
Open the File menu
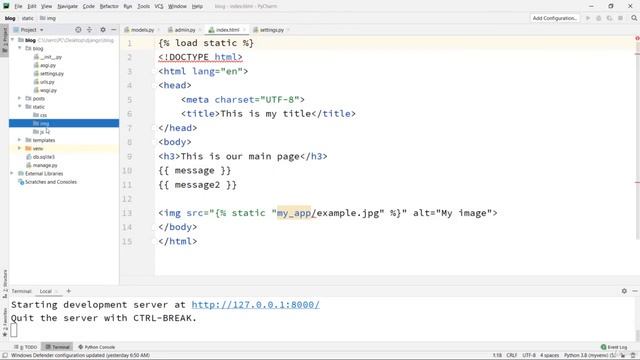[18, 6]
